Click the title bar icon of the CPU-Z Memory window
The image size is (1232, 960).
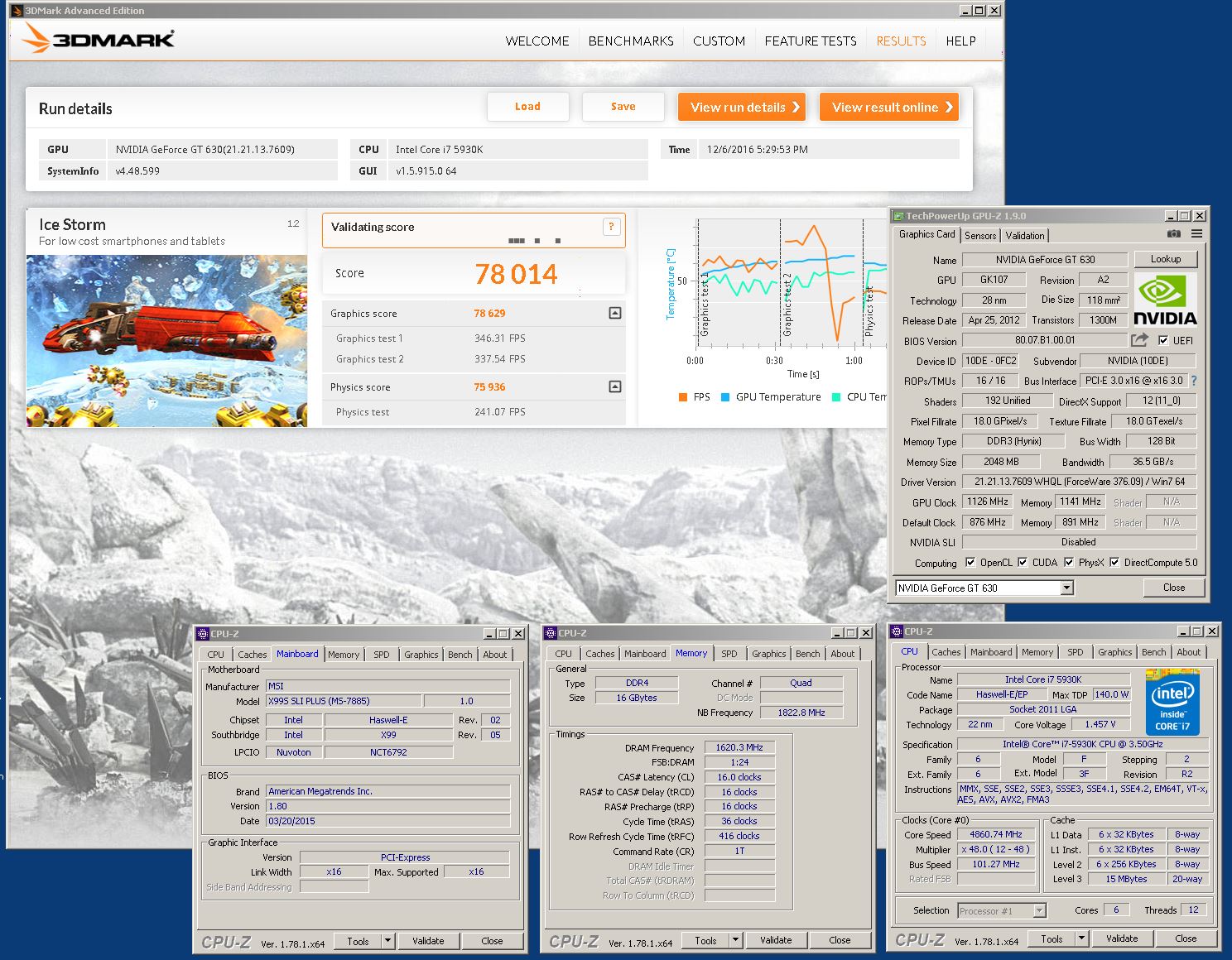click(551, 633)
